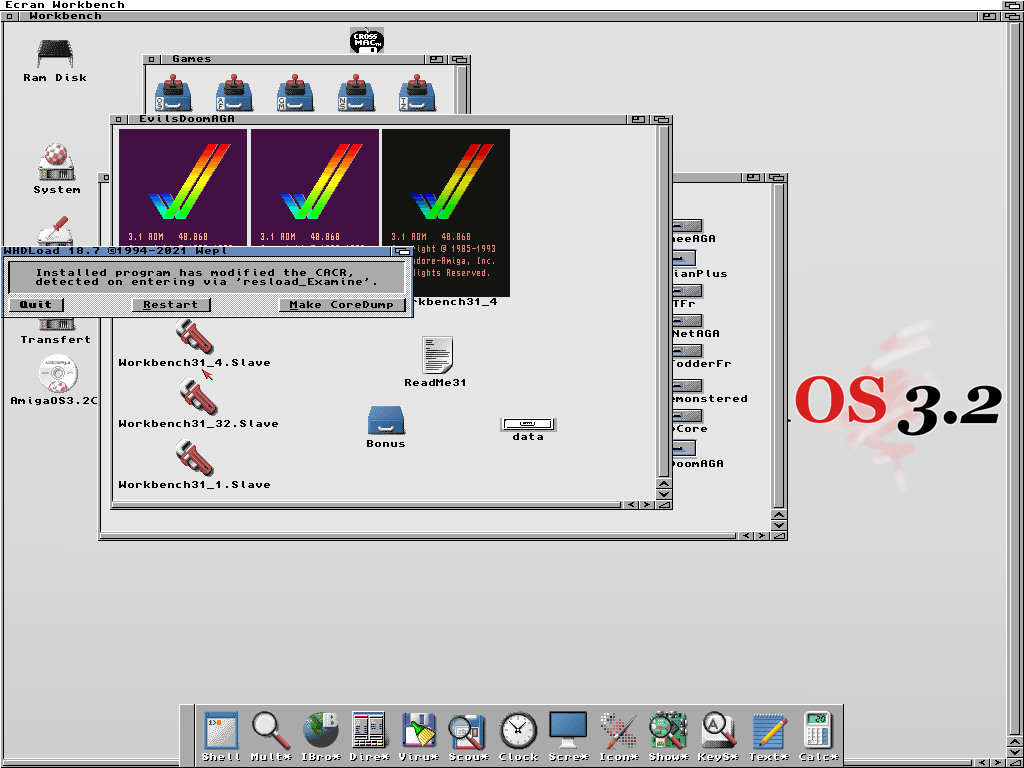Launch the Scout dock icon

(467, 729)
